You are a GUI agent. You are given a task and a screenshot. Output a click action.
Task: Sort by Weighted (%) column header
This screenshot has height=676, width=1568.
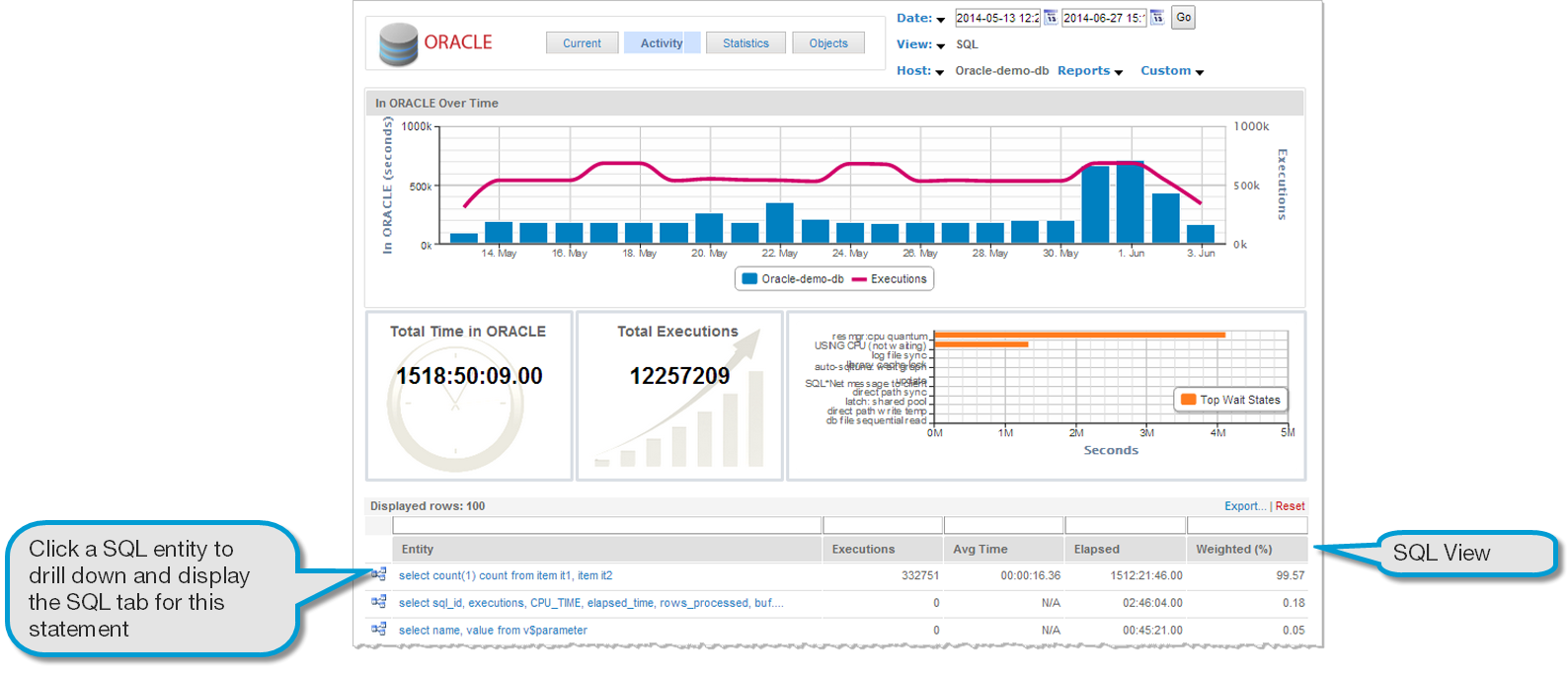[1247, 549]
